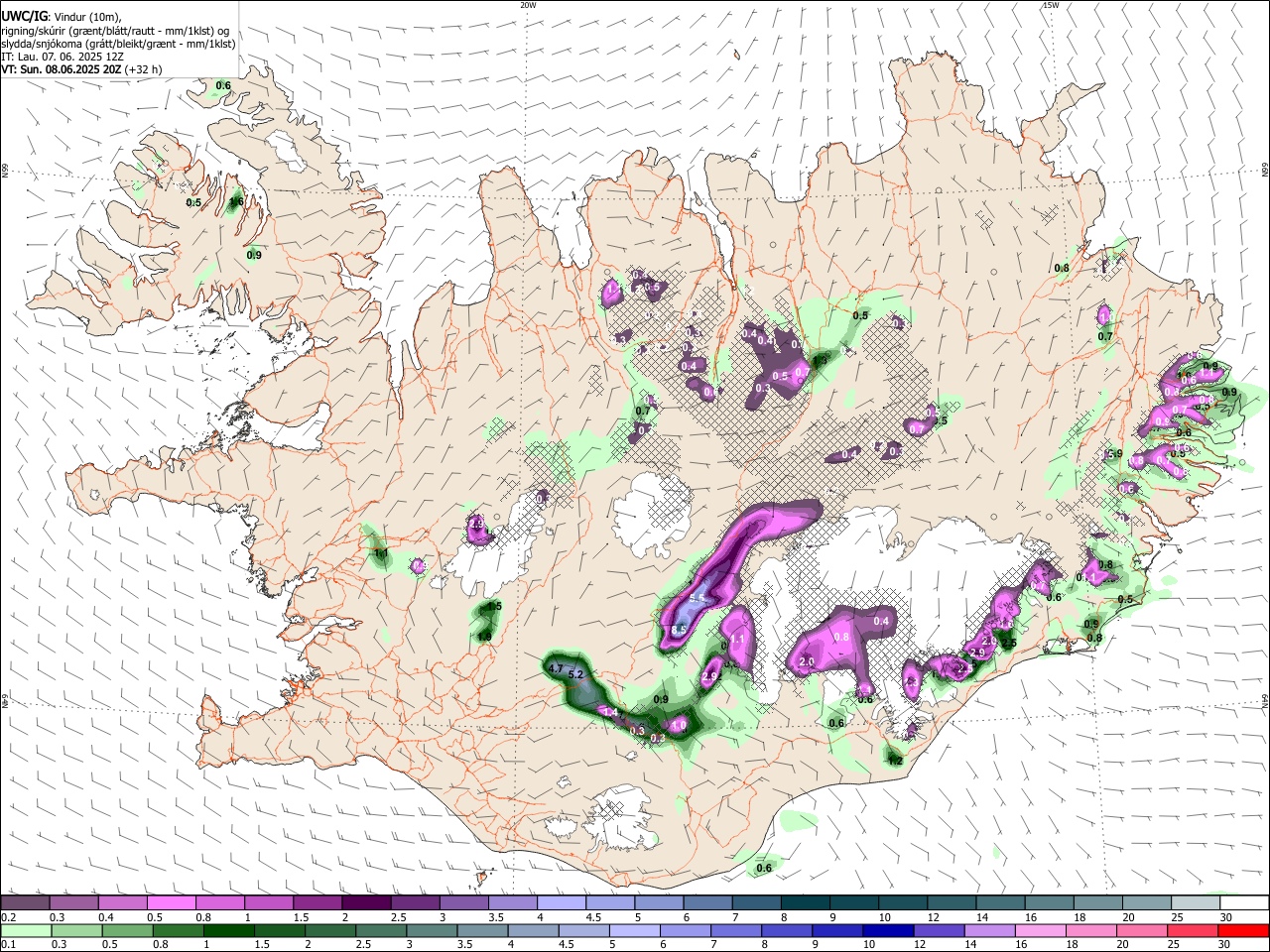The width and height of the screenshot is (1270, 952).
Task: Click the '20W' longitude label at top
Action: pos(528,5)
